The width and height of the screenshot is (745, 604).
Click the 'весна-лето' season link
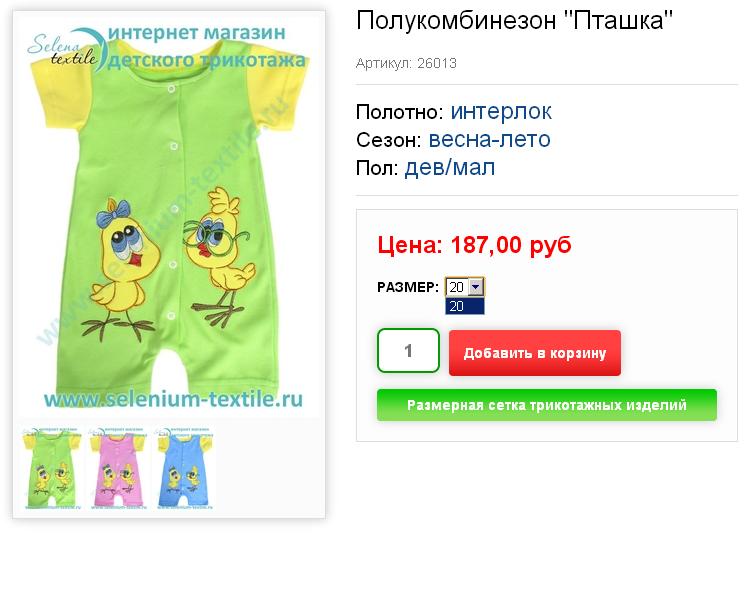click(x=489, y=139)
